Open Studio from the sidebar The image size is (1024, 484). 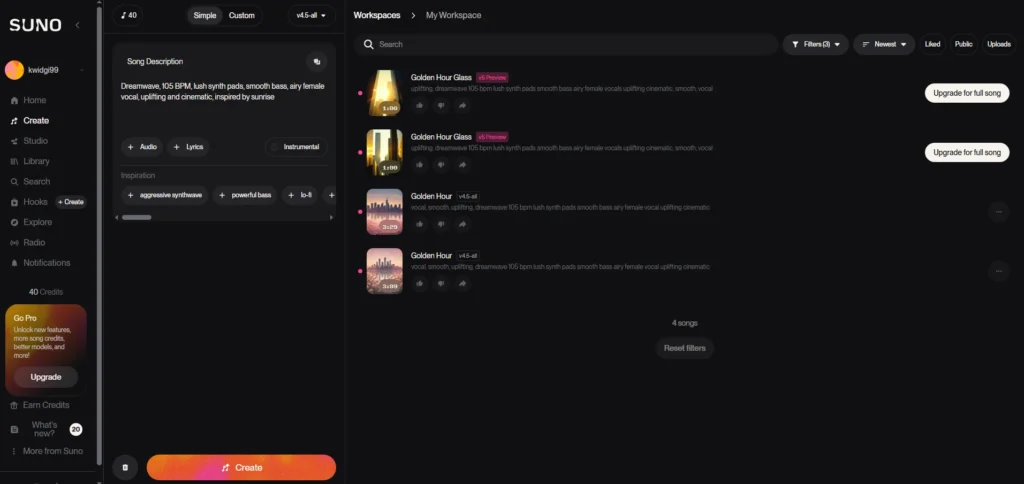point(29,140)
